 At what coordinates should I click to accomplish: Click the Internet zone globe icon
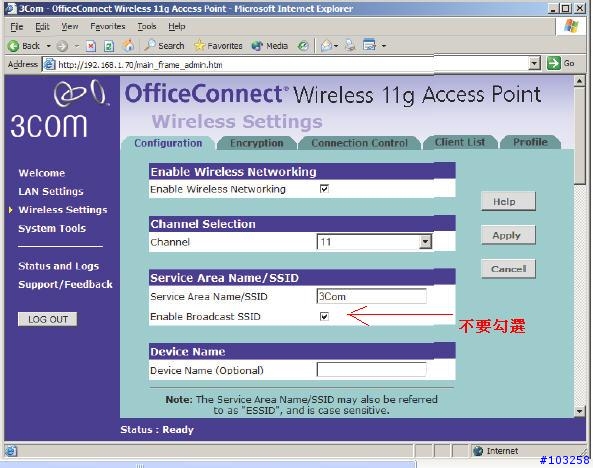point(478,451)
